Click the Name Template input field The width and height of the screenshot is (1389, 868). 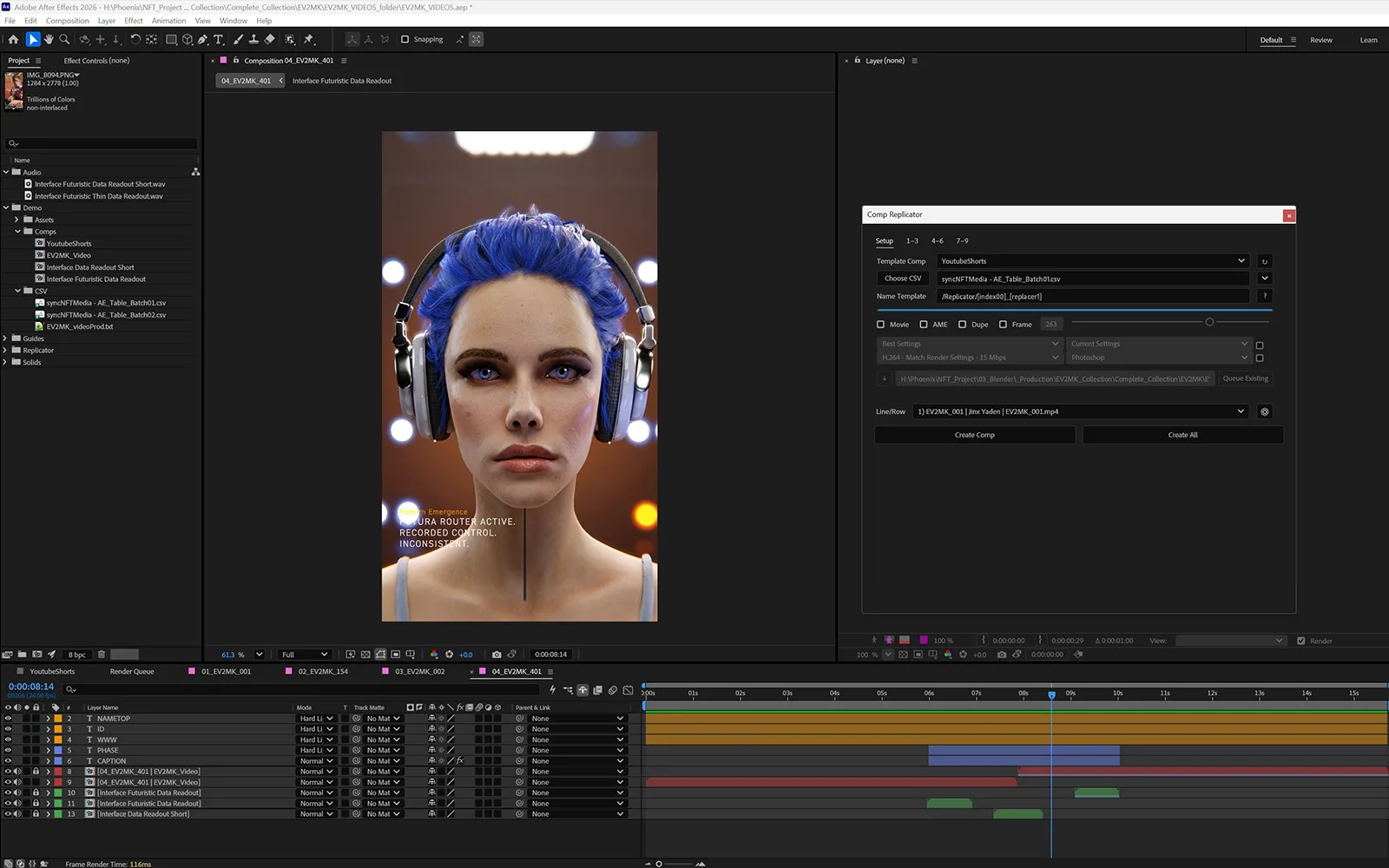point(1092,296)
